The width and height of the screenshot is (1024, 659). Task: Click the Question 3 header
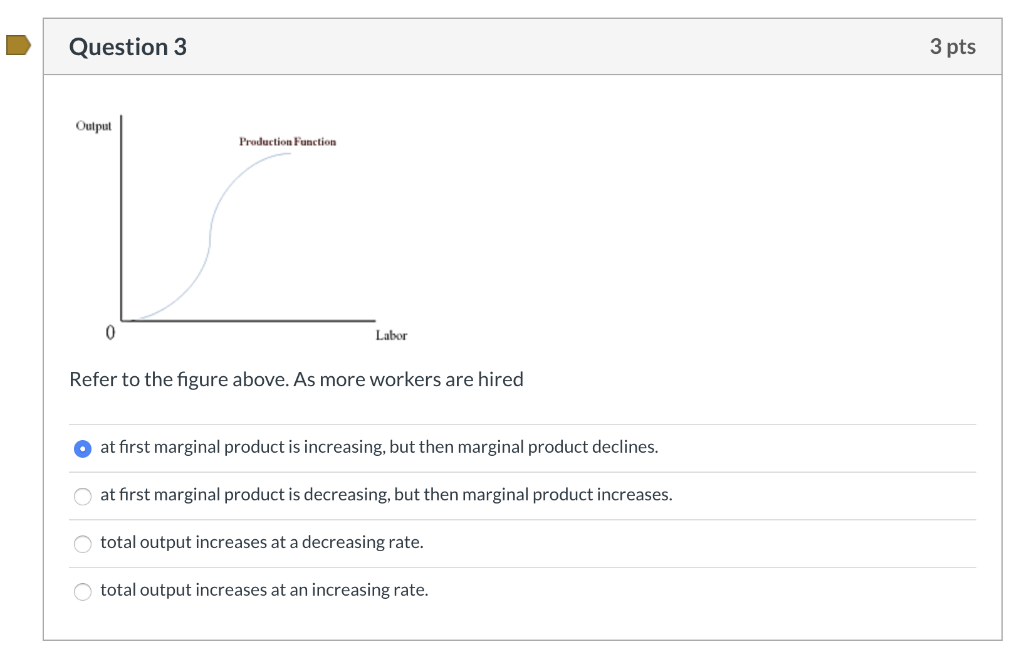128,46
